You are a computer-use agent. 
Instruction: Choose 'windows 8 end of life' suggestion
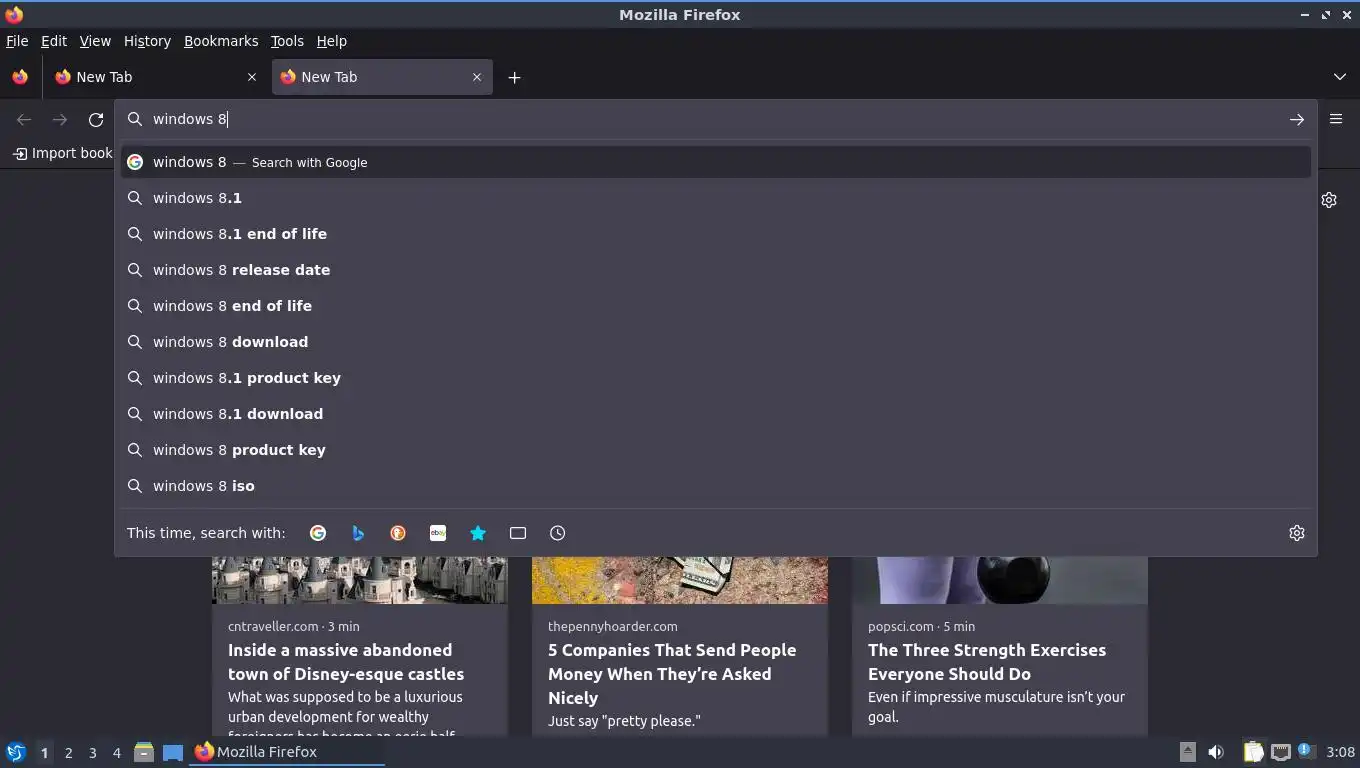[716, 306]
